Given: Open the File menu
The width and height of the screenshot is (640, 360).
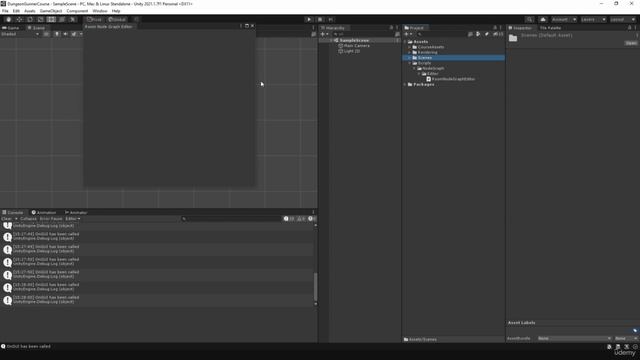Looking at the screenshot, I should coord(5,11).
